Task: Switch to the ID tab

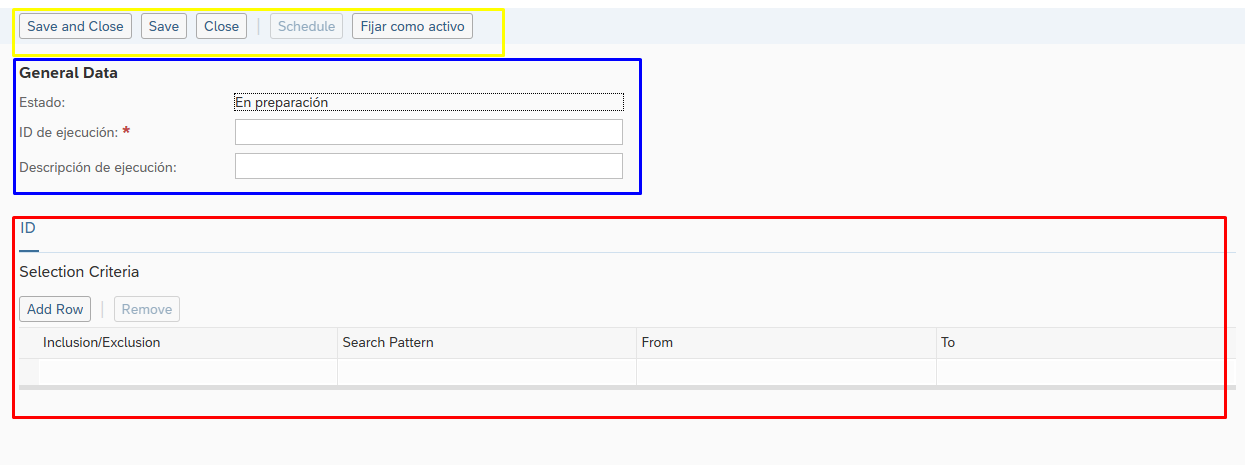Action: tap(28, 229)
